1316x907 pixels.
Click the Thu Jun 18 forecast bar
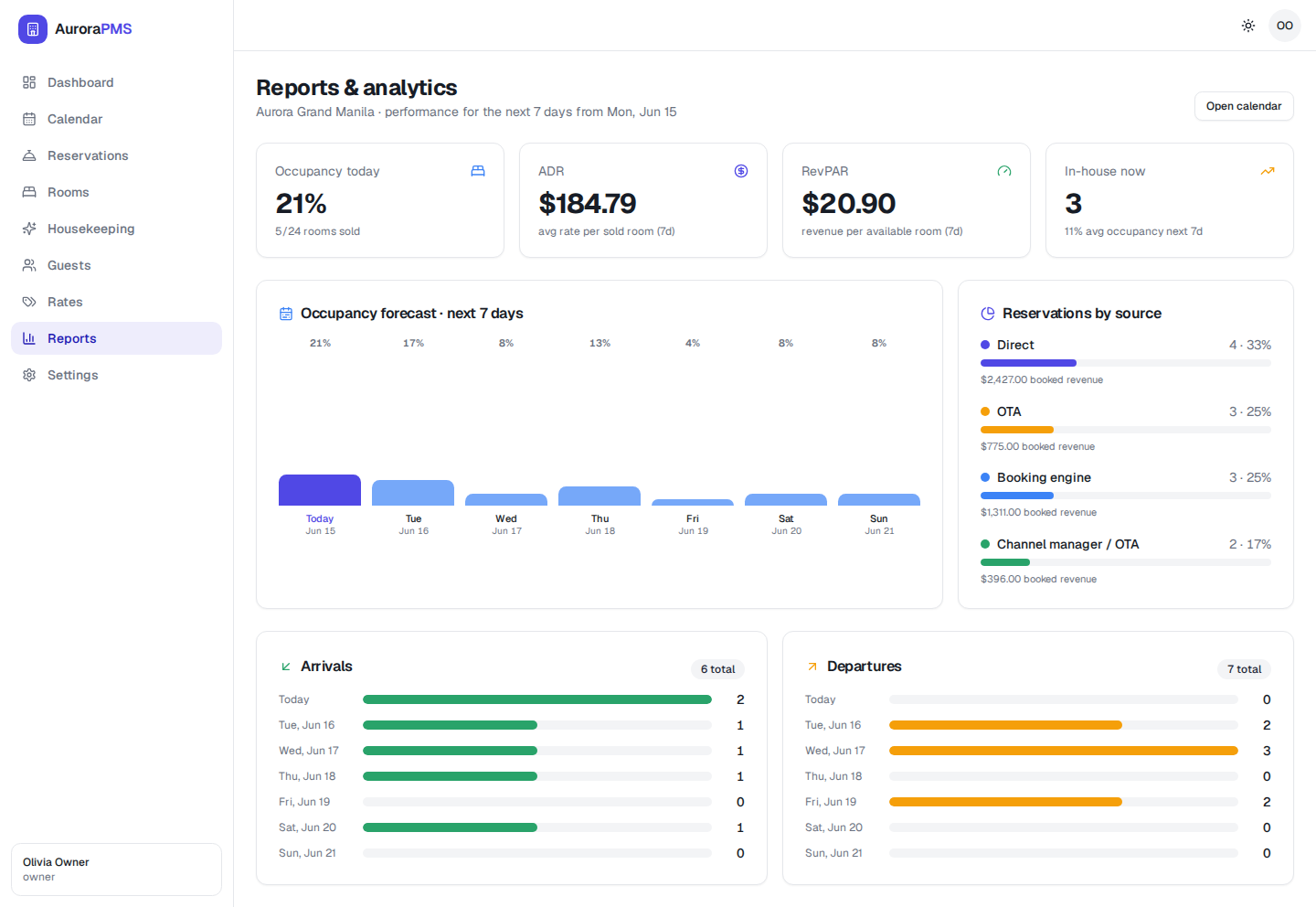[600, 496]
